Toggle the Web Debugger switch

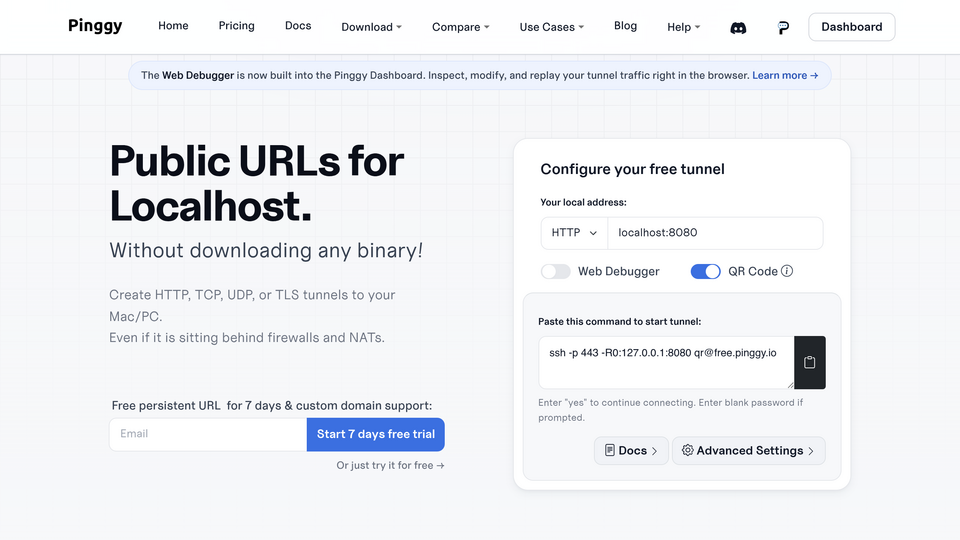point(555,271)
